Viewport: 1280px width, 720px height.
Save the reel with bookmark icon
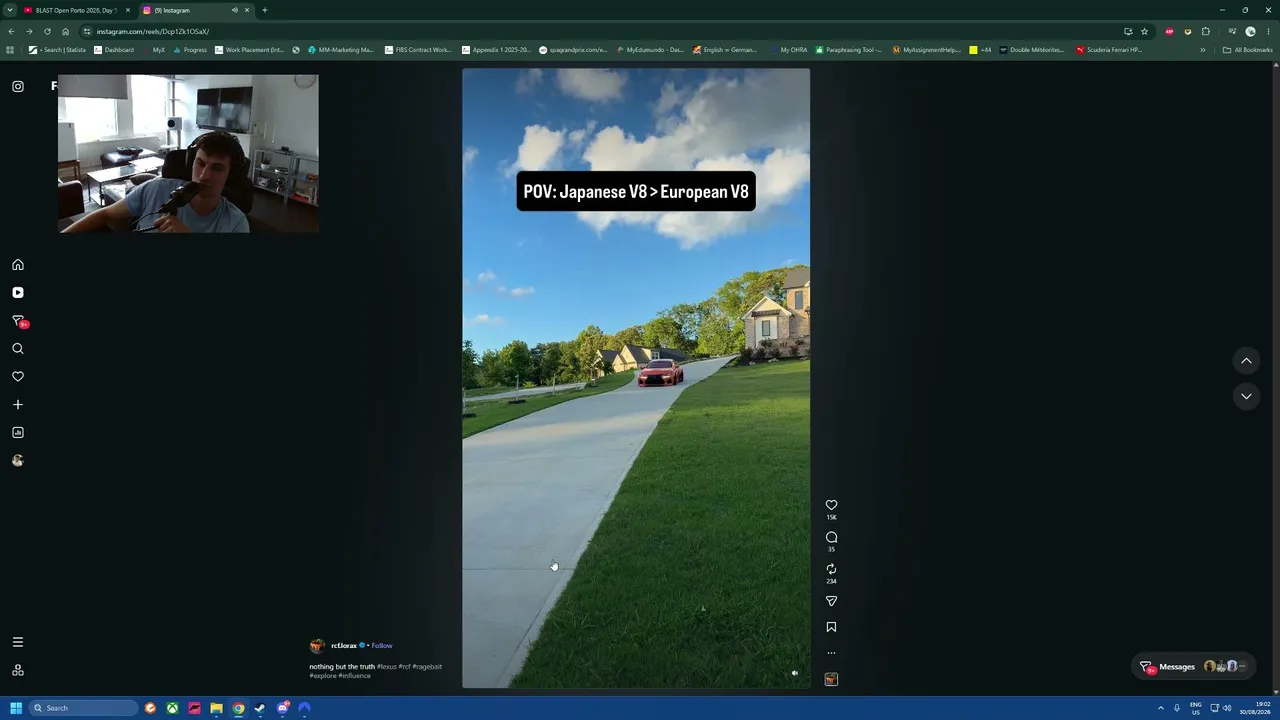(x=831, y=627)
